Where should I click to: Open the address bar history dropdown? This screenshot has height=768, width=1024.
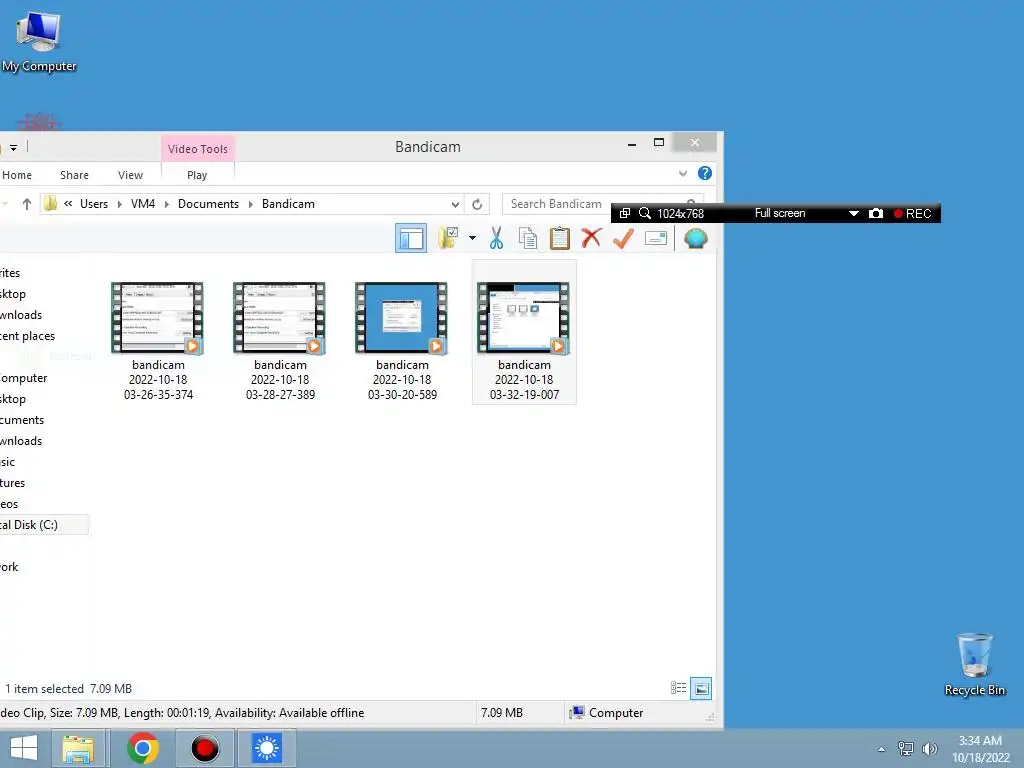(455, 204)
